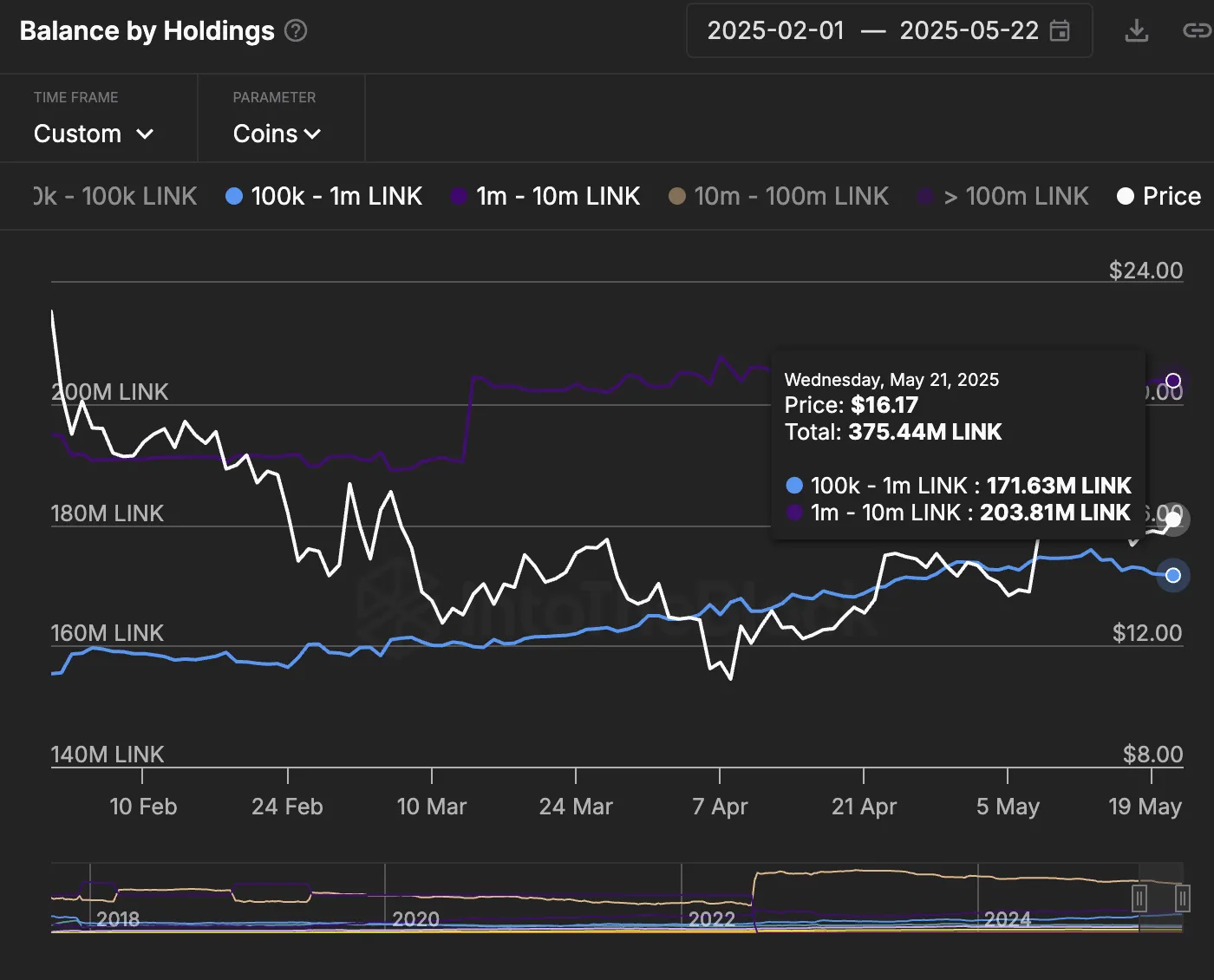Click the 2025-02-01 start date

(775, 31)
